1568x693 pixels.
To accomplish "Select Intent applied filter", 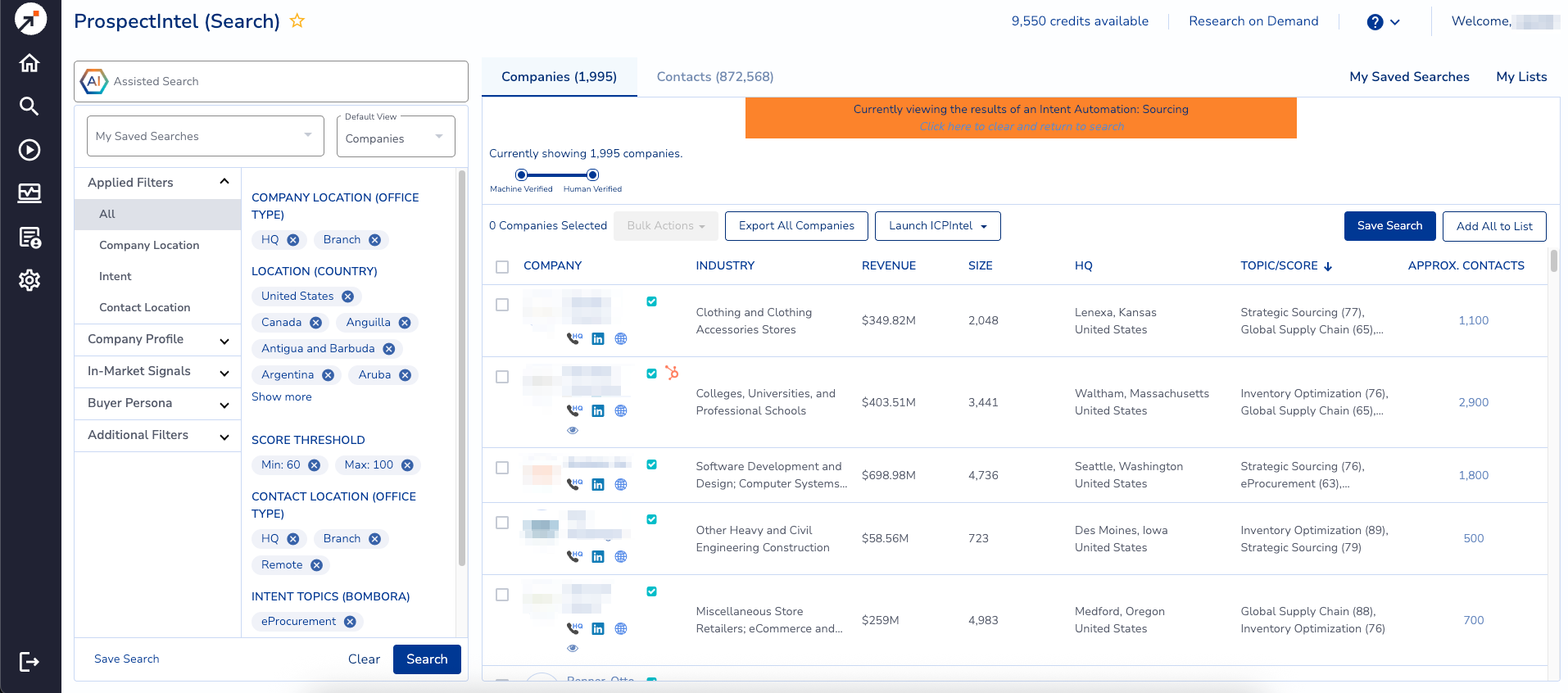I will click(x=157, y=277).
